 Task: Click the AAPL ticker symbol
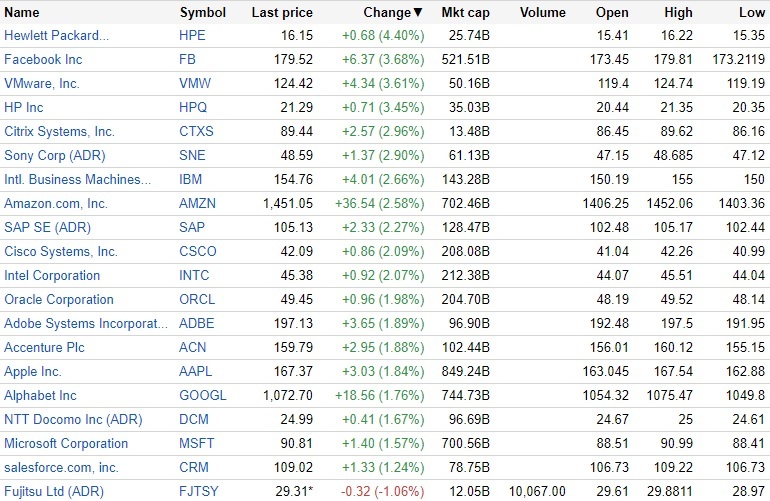[x=197, y=371]
